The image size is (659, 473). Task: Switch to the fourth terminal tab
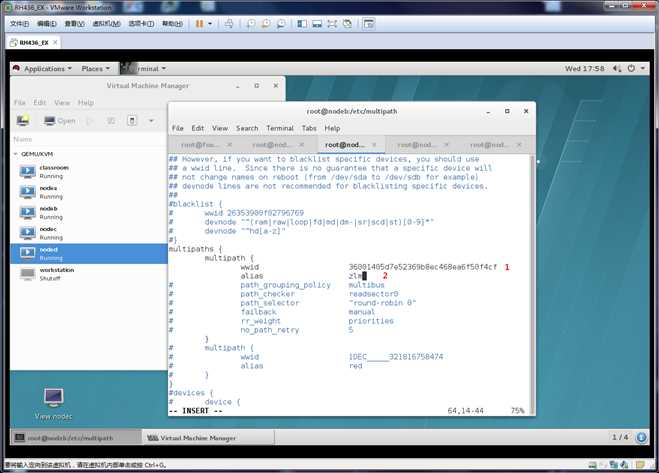tap(416, 145)
